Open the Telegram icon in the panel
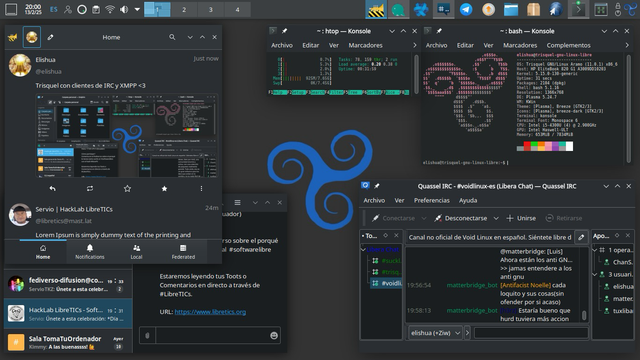The image size is (640, 360). click(x=466, y=9)
